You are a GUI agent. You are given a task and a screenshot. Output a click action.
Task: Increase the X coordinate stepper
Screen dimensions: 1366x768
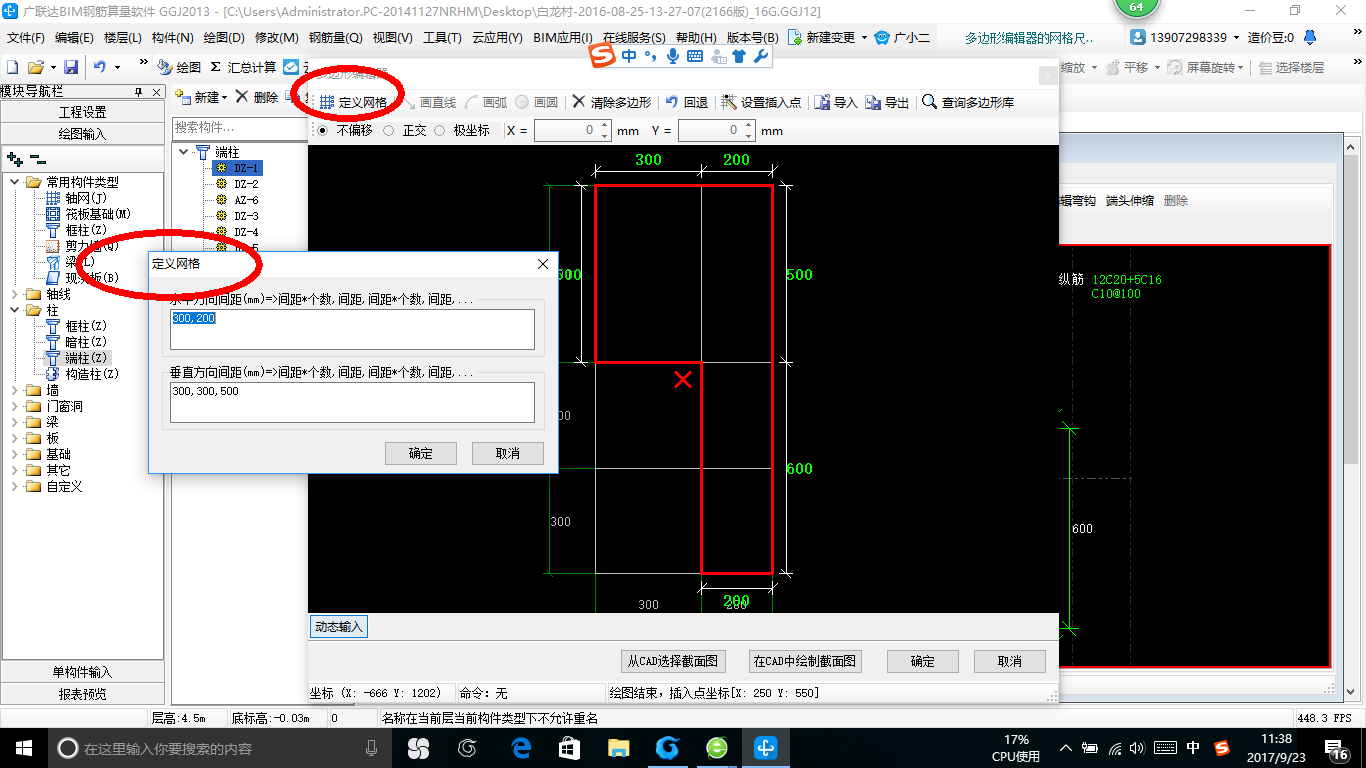click(604, 126)
